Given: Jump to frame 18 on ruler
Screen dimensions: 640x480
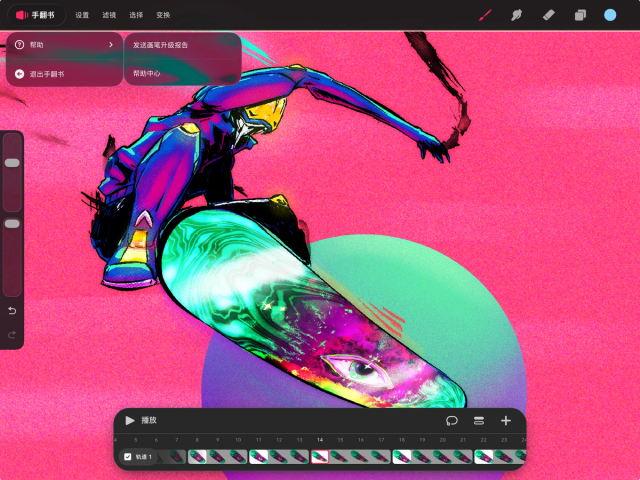Looking at the screenshot, I should coord(402,440).
